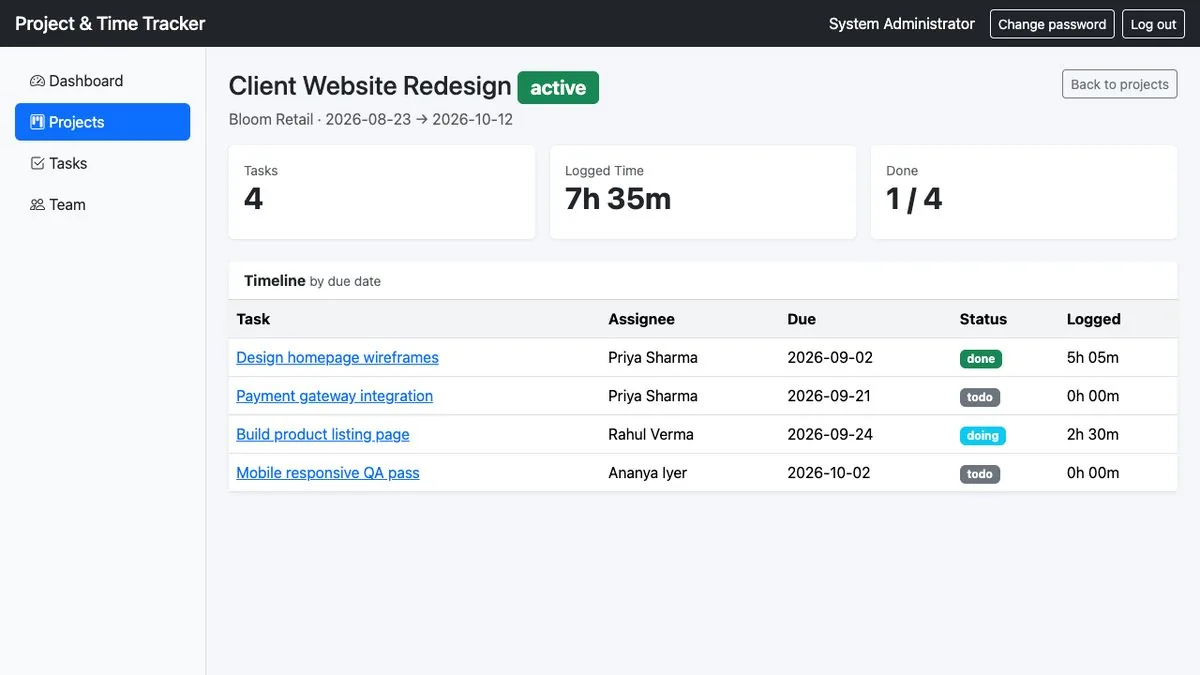Click logged time 2h 30m

[x=1093, y=434]
